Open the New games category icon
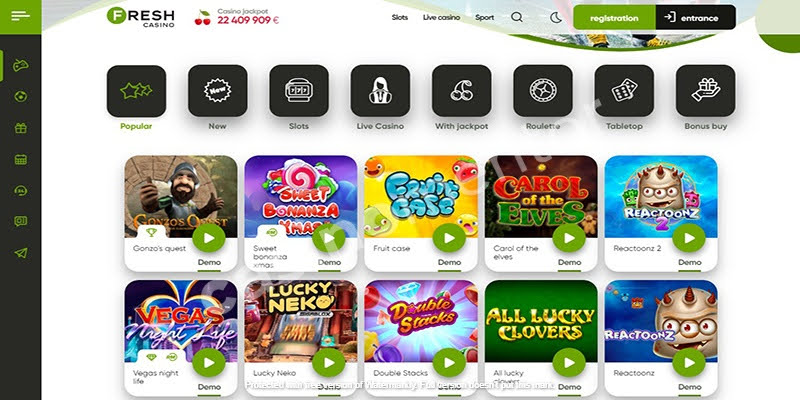This screenshot has width=800, height=400. pos(217,91)
